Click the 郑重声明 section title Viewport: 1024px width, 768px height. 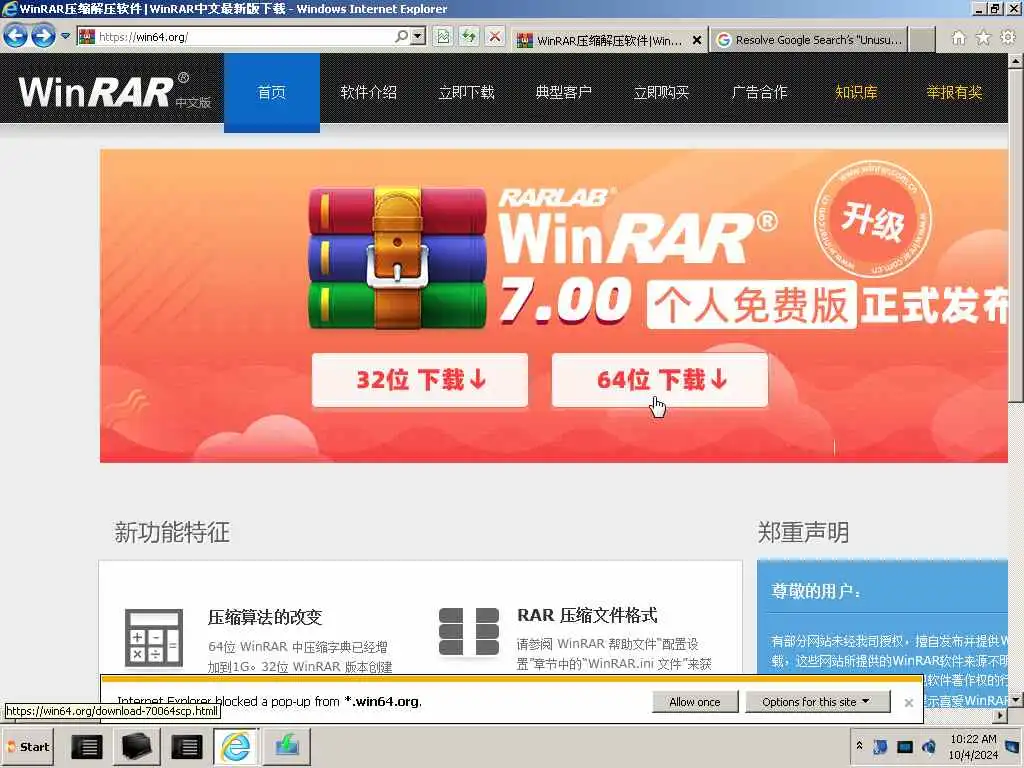(803, 532)
